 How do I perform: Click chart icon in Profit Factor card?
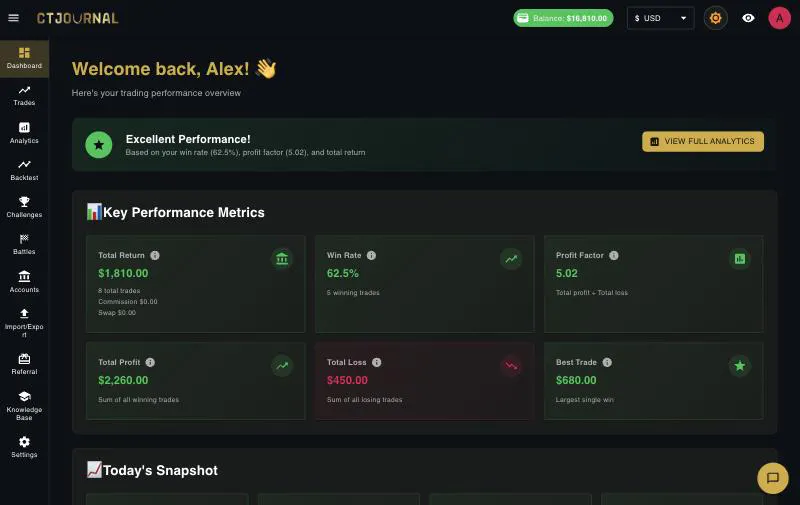[x=740, y=259]
